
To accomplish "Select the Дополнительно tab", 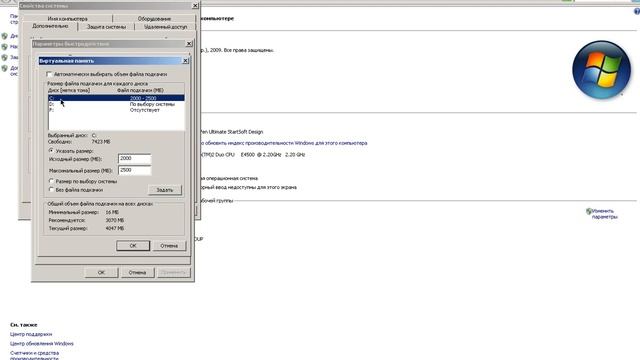I will 50,26.
